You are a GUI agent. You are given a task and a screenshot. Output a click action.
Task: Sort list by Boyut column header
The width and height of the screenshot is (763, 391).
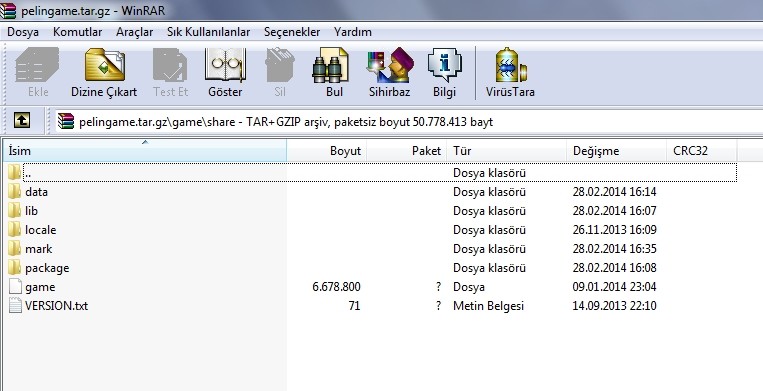pos(327,151)
